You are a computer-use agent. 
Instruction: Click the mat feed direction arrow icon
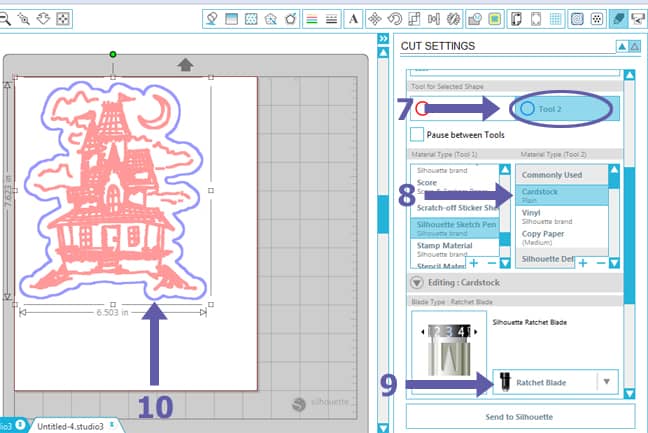[x=185, y=64]
